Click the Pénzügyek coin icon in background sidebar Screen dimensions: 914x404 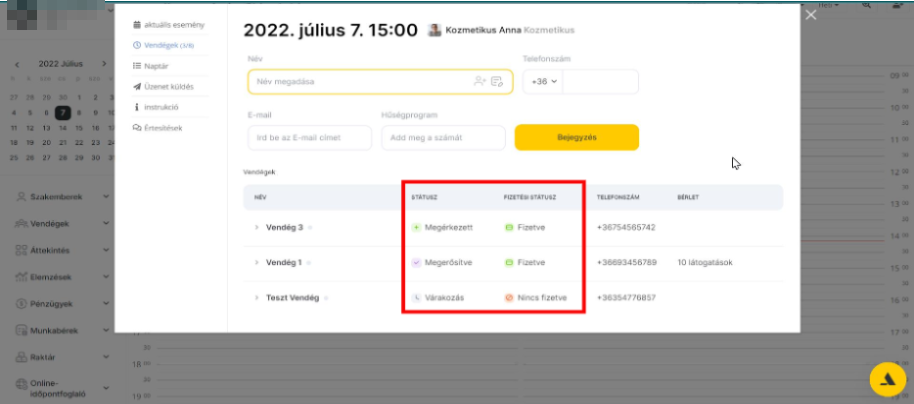tap(22, 304)
